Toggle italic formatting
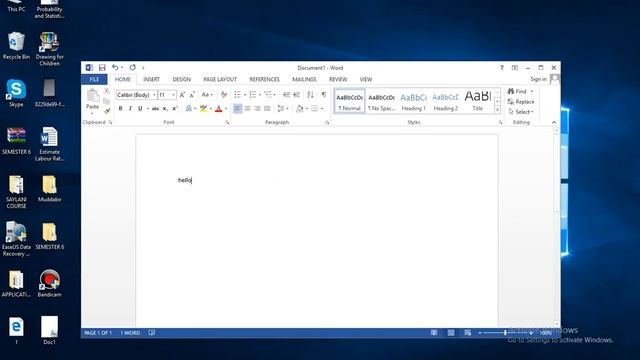The width and height of the screenshot is (640, 360). coord(130,109)
